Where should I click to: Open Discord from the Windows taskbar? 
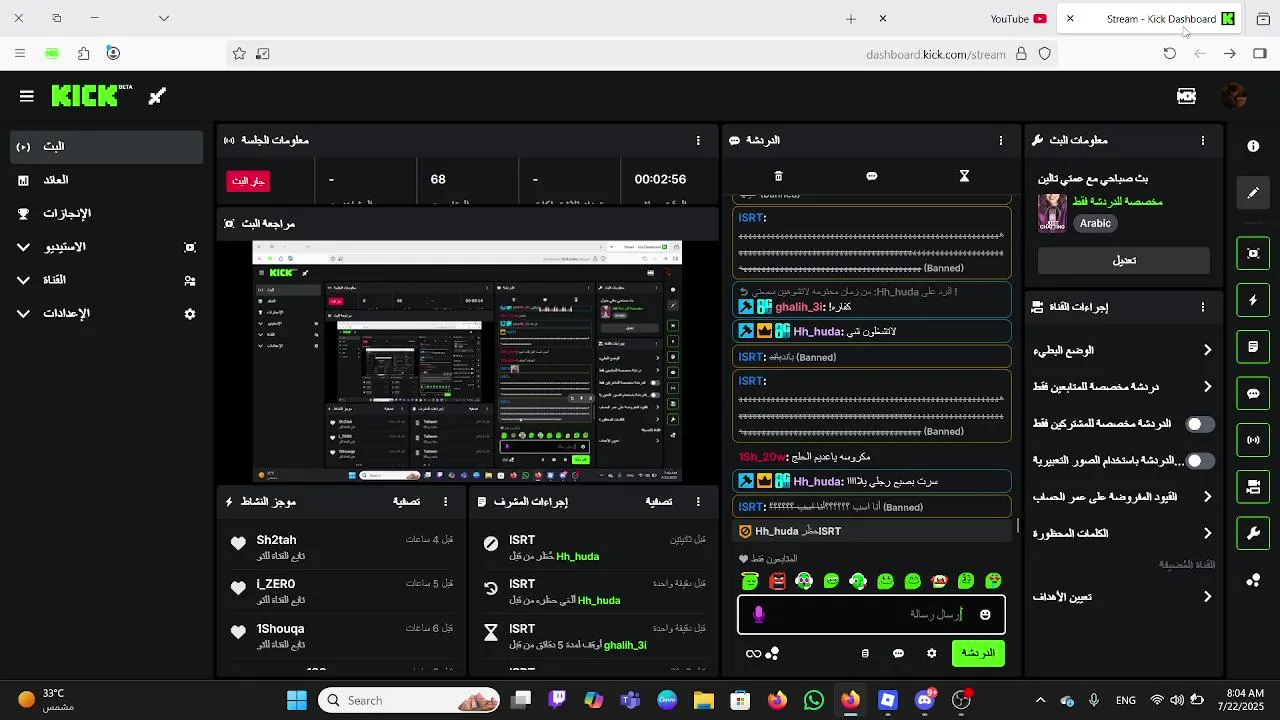click(925, 700)
